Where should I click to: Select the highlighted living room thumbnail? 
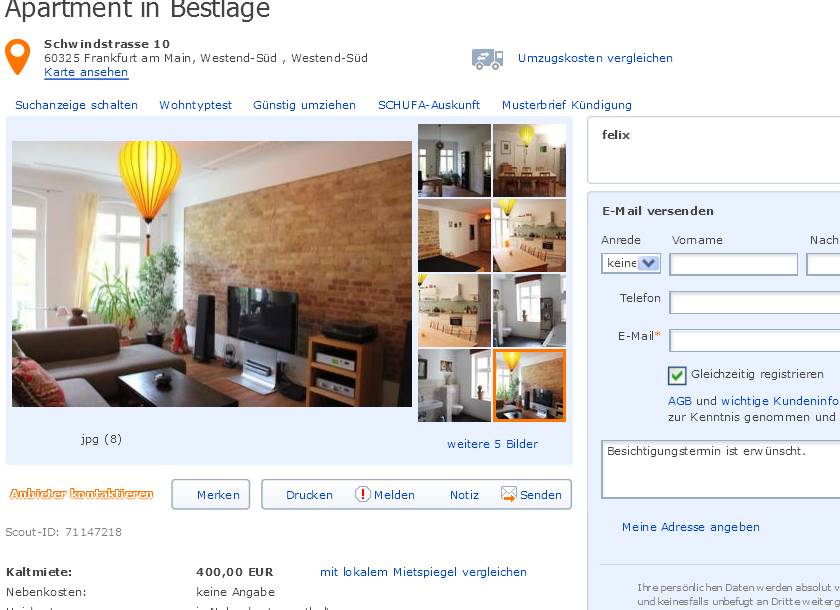click(529, 386)
